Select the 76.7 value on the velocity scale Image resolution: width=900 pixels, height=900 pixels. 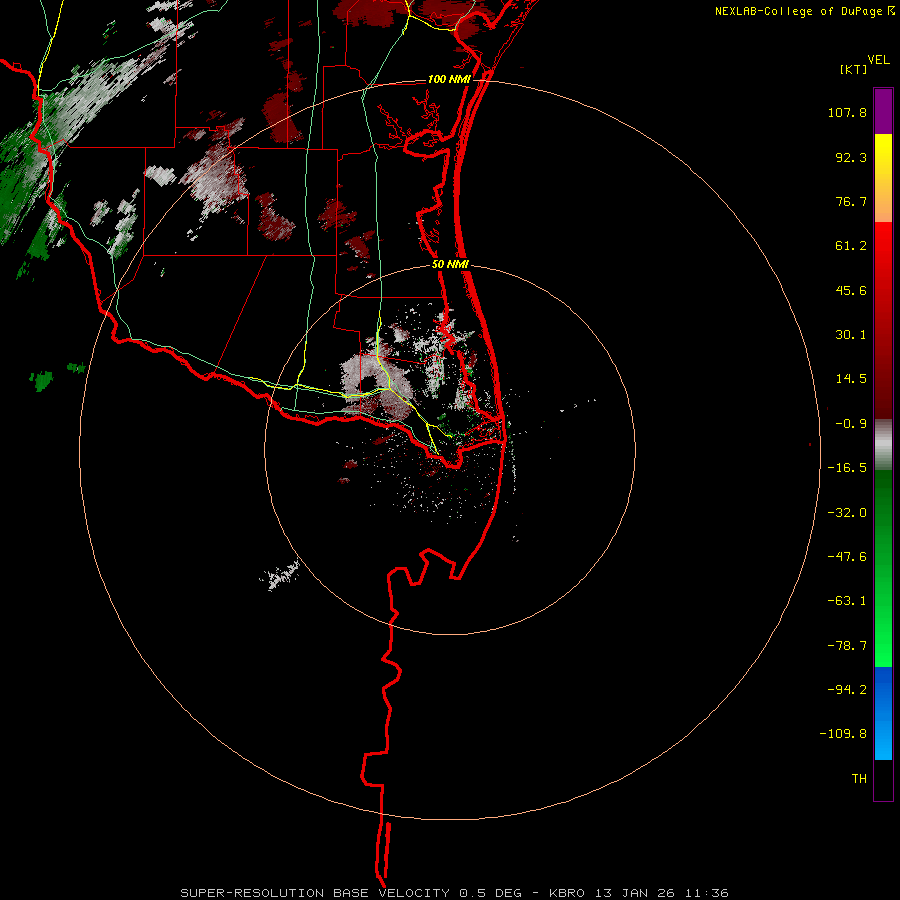(851, 201)
